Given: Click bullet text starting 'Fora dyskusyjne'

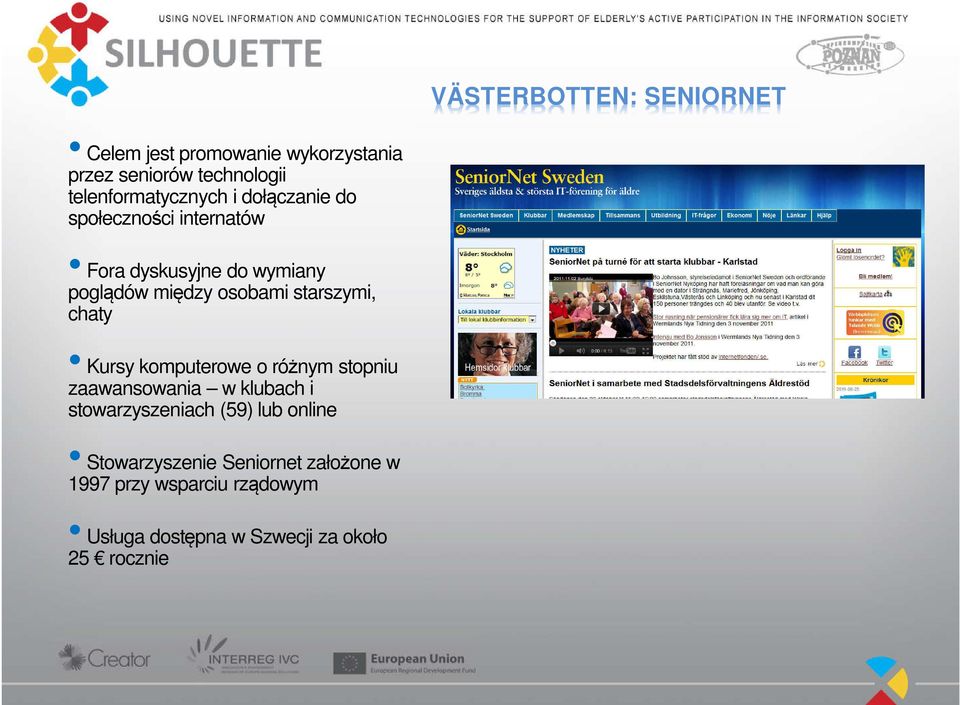Looking at the screenshot, I should (222, 293).
